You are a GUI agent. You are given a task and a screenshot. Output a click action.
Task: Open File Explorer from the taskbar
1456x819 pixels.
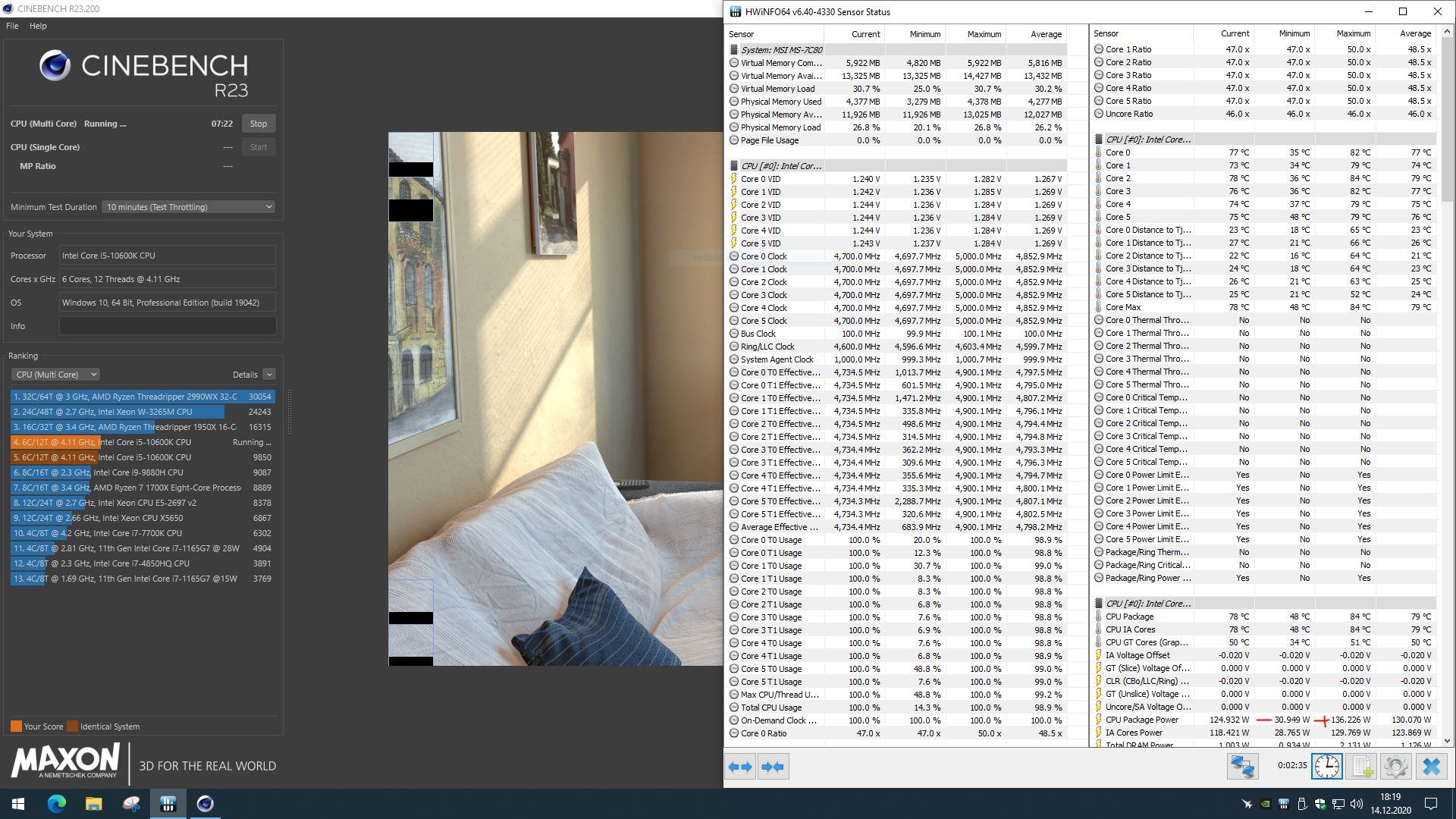pyautogui.click(x=93, y=804)
